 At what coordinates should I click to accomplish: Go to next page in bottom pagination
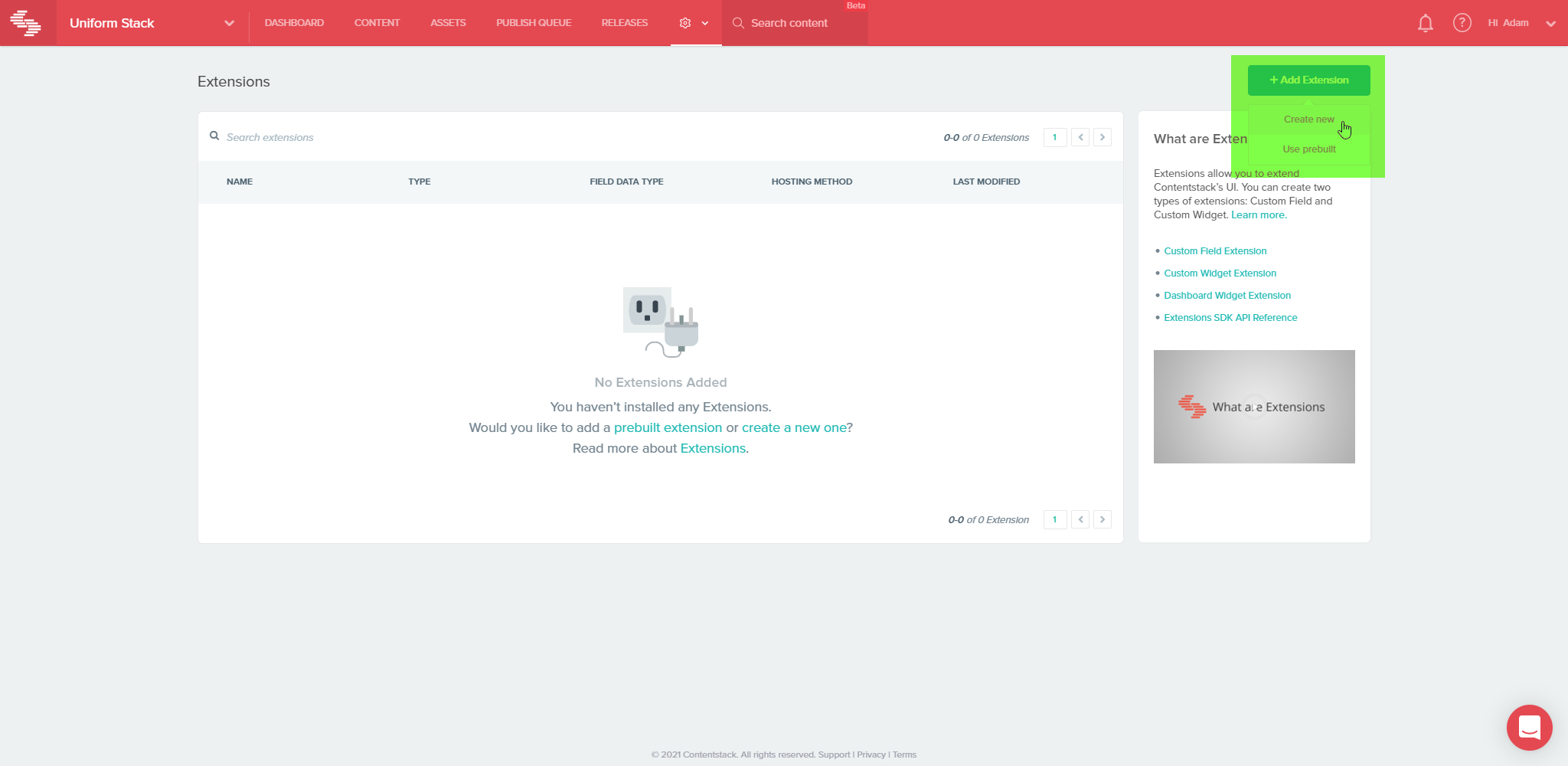pos(1102,519)
